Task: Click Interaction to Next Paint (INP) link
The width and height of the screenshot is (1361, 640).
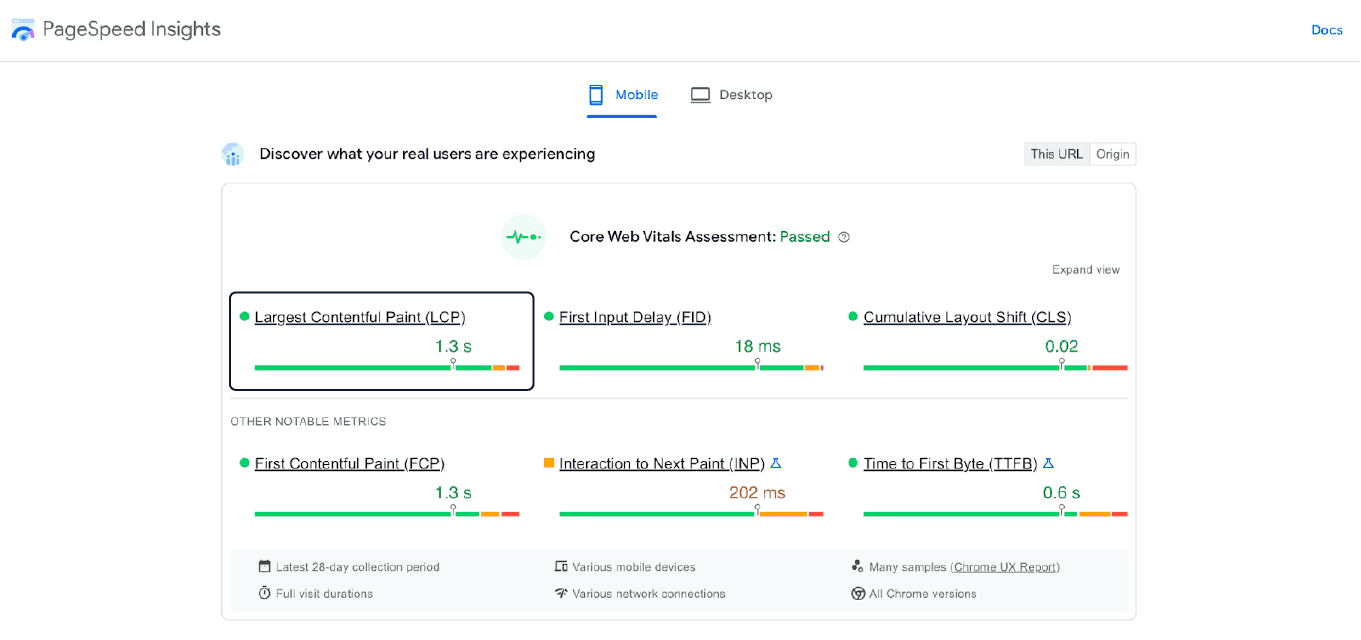Action: click(661, 464)
